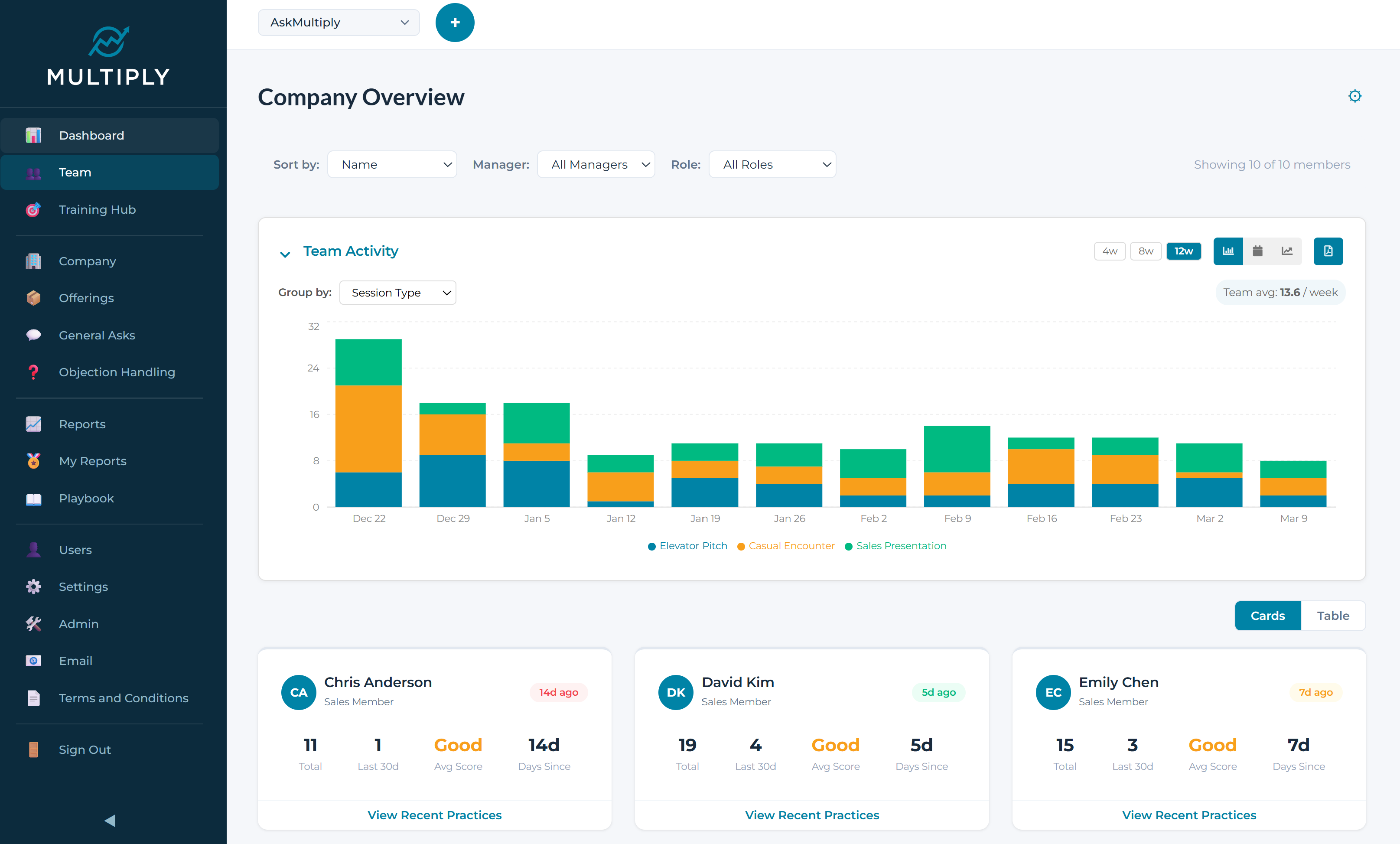Navigate to the Team section
The width and height of the screenshot is (1400, 844).
75,172
